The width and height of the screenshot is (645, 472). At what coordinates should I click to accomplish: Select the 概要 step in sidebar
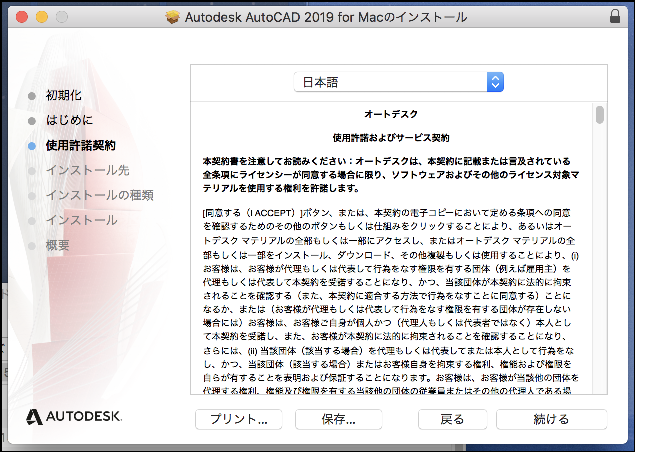click(x=57, y=245)
